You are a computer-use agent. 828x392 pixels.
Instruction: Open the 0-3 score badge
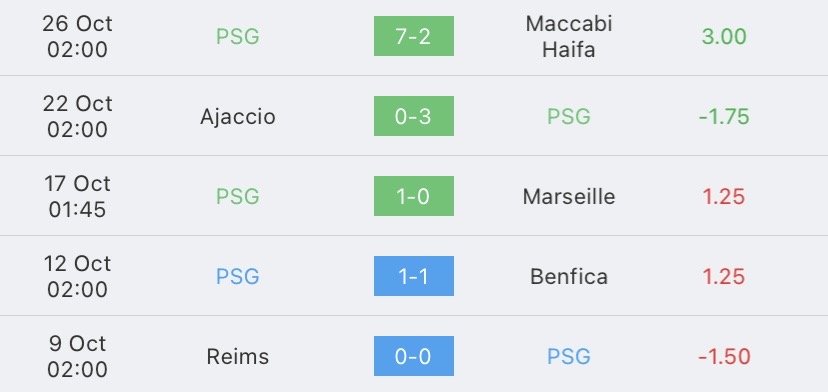tap(413, 116)
